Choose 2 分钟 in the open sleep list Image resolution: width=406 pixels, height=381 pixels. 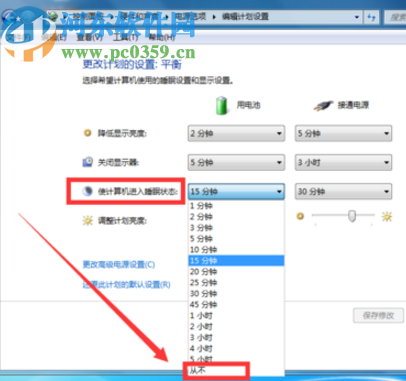tap(236, 217)
